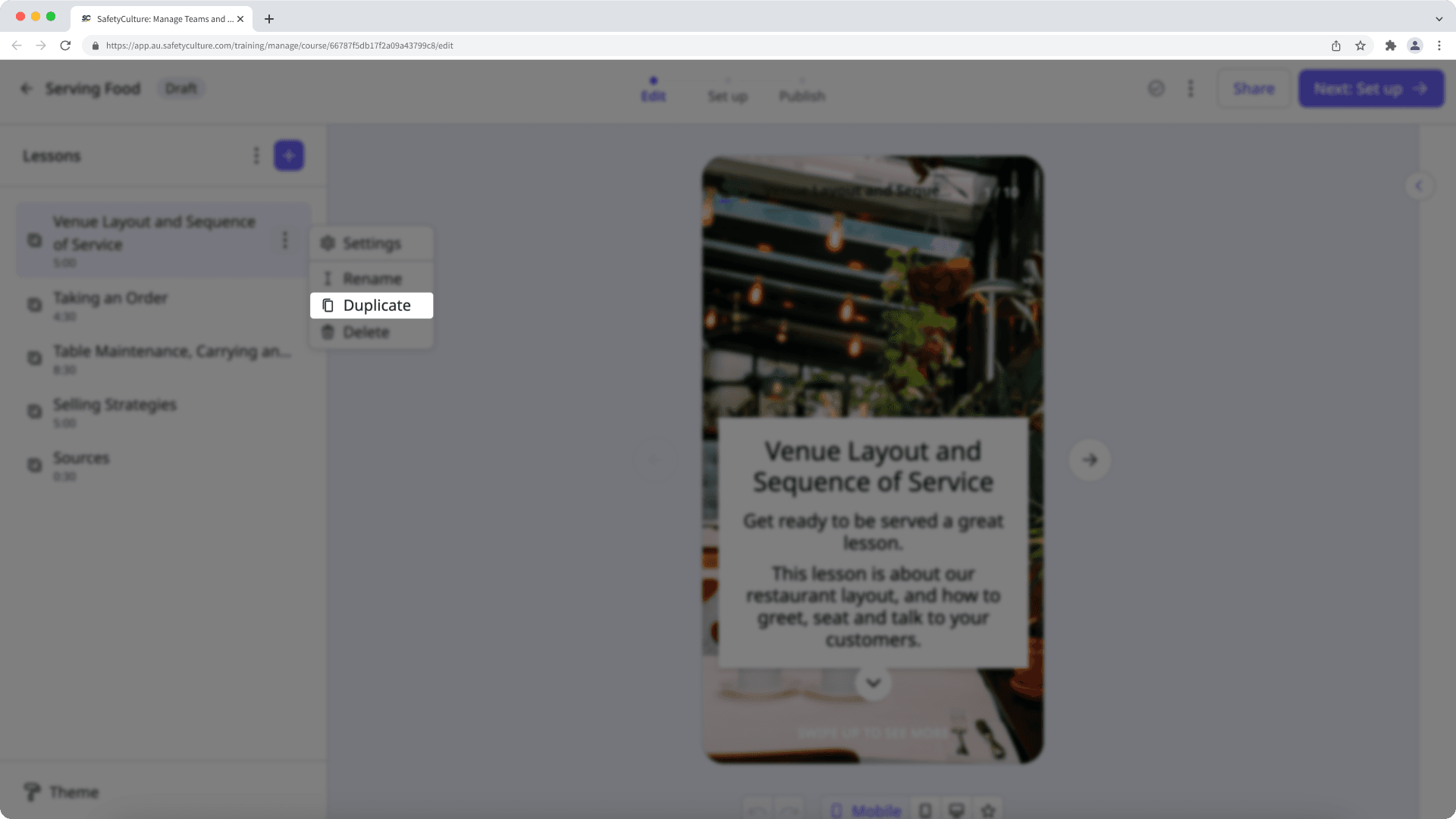Click the Next: Set up button
Viewport: 1456px width, 819px height.
point(1371,88)
